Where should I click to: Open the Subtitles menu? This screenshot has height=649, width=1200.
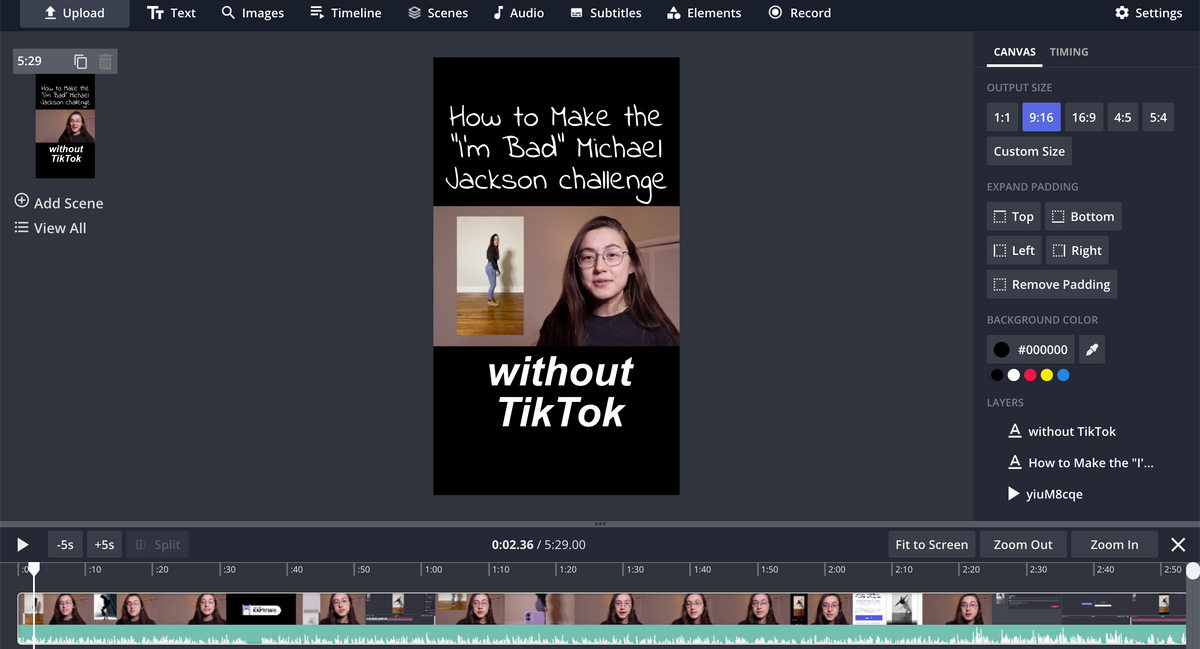pos(605,13)
